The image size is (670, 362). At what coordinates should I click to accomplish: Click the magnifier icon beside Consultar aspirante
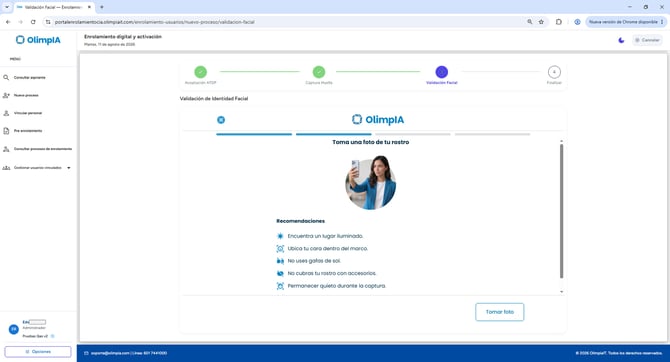pyautogui.click(x=6, y=78)
